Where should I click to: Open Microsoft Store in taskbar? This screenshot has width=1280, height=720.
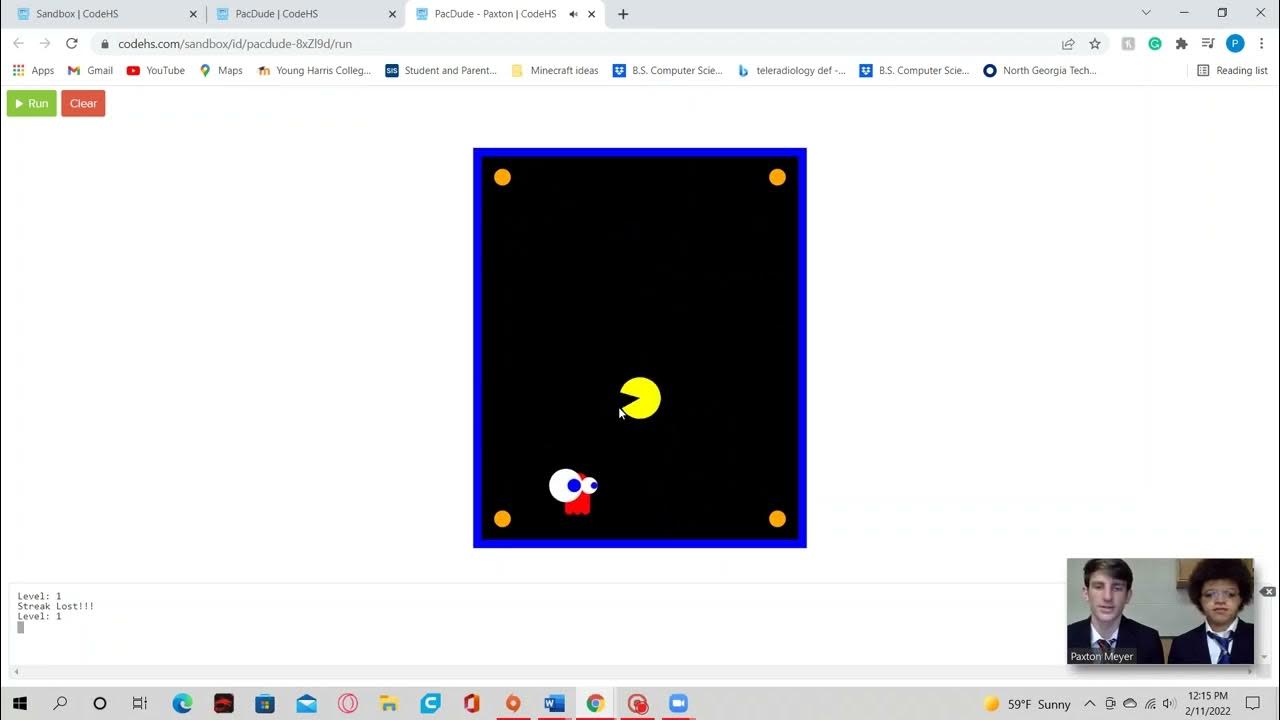pyautogui.click(x=265, y=703)
